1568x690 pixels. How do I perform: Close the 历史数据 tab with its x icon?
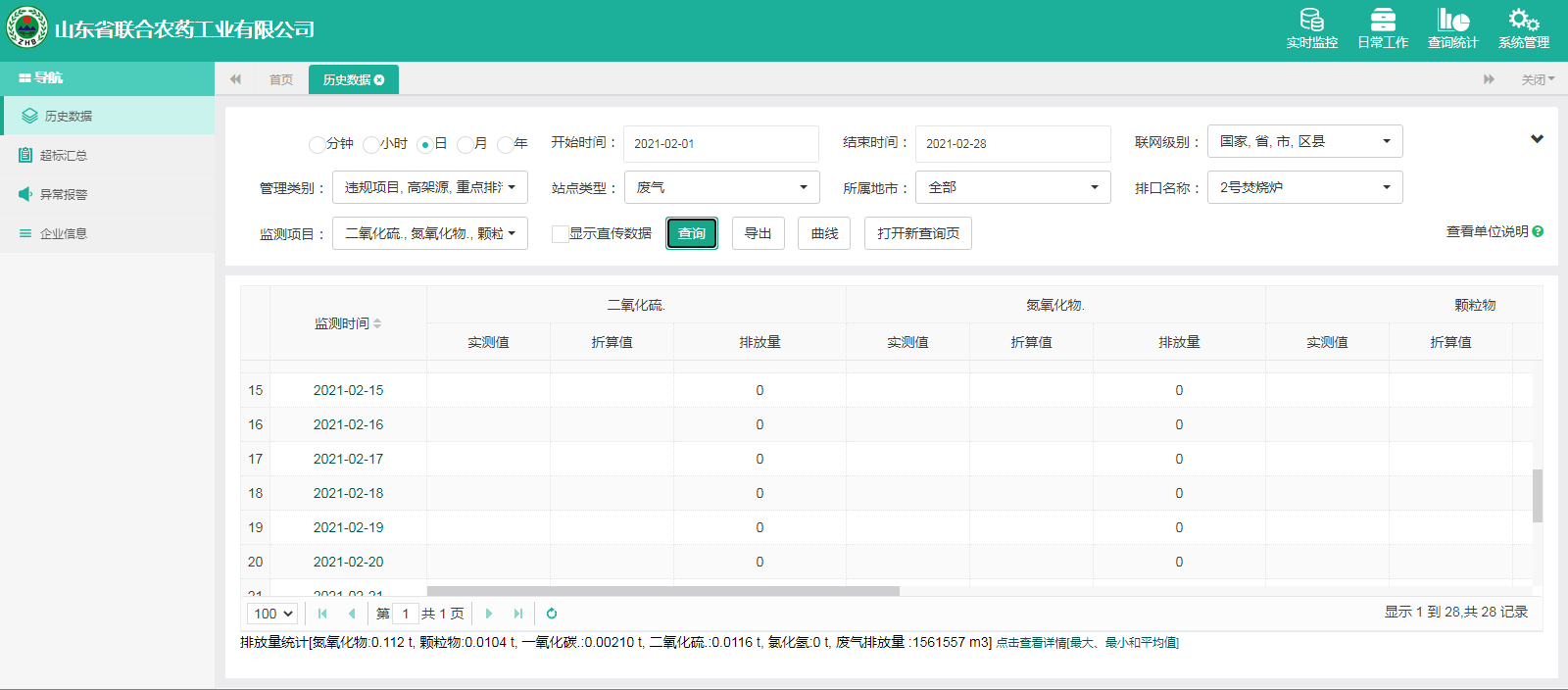(x=379, y=80)
